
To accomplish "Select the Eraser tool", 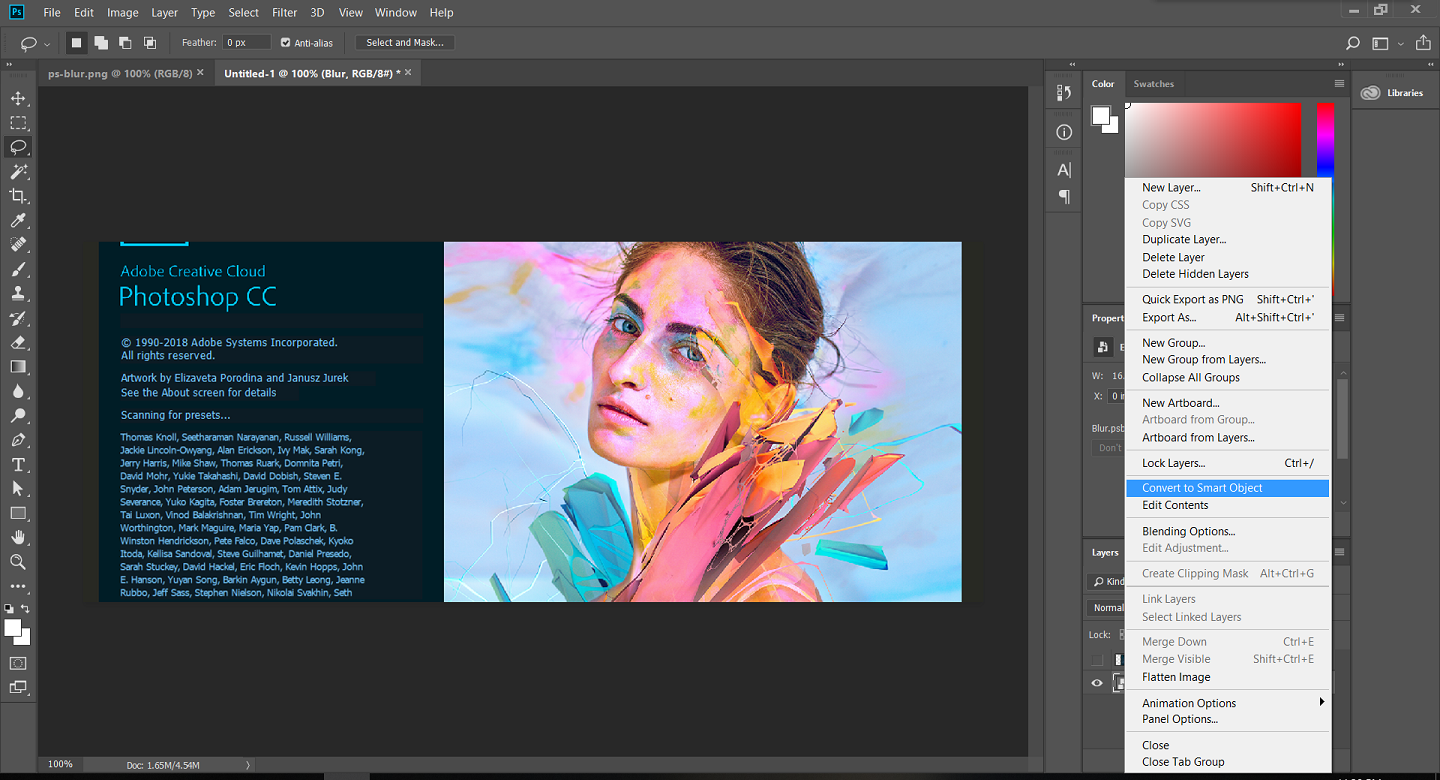I will pos(18,342).
